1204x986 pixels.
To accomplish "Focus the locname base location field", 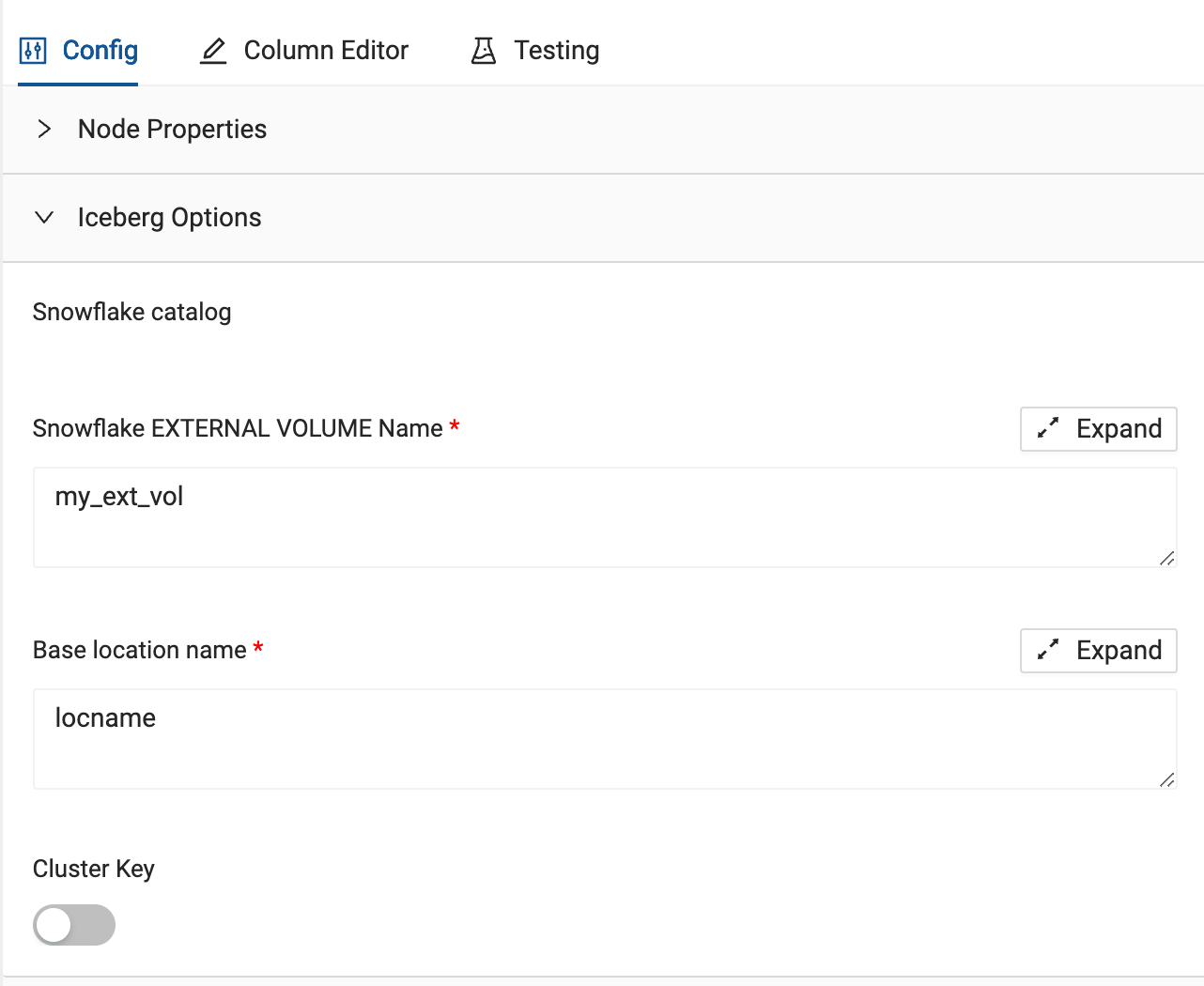I will pos(601,738).
